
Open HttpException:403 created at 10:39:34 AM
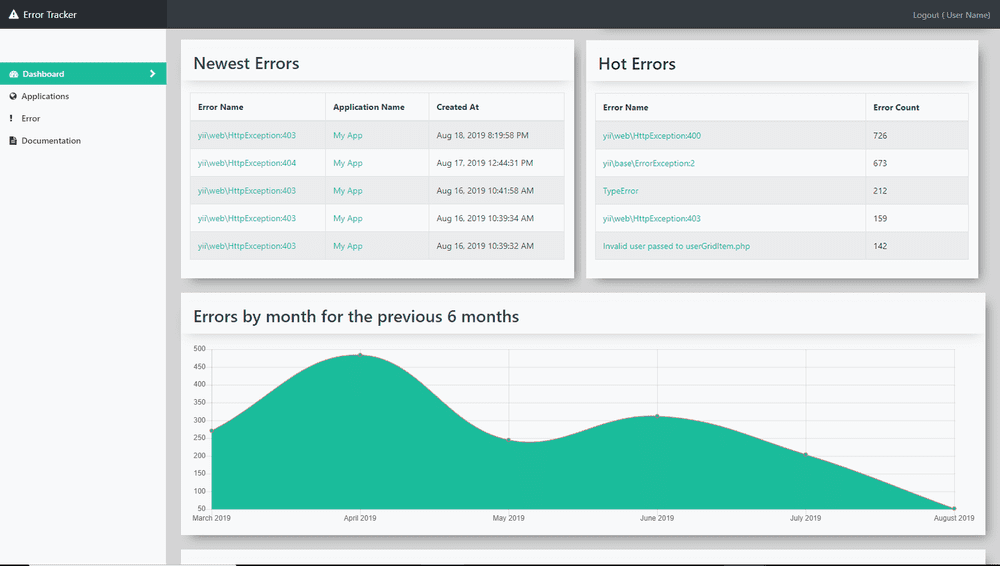pos(247,218)
